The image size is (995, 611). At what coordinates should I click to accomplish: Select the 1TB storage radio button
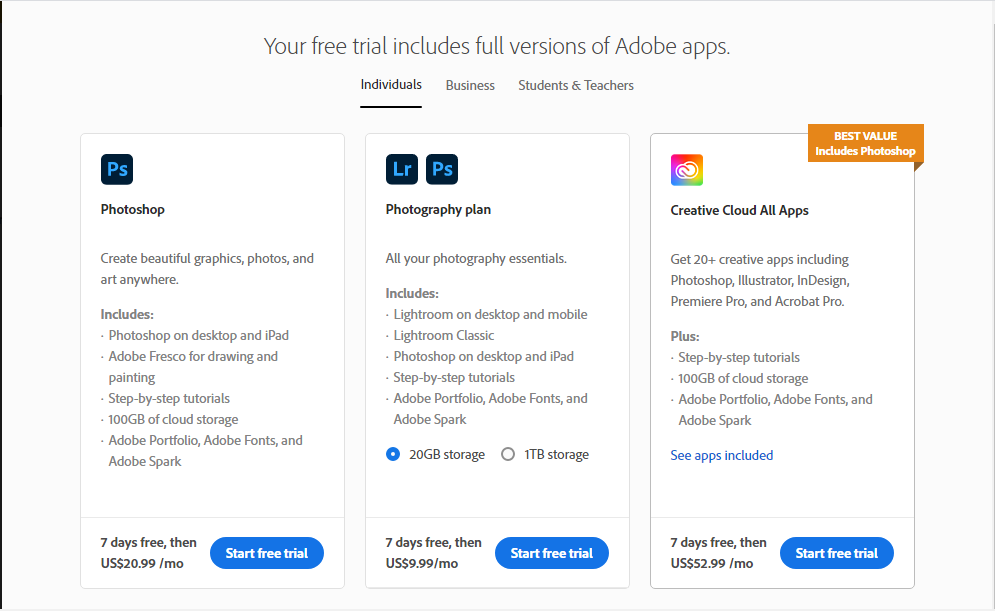click(508, 454)
